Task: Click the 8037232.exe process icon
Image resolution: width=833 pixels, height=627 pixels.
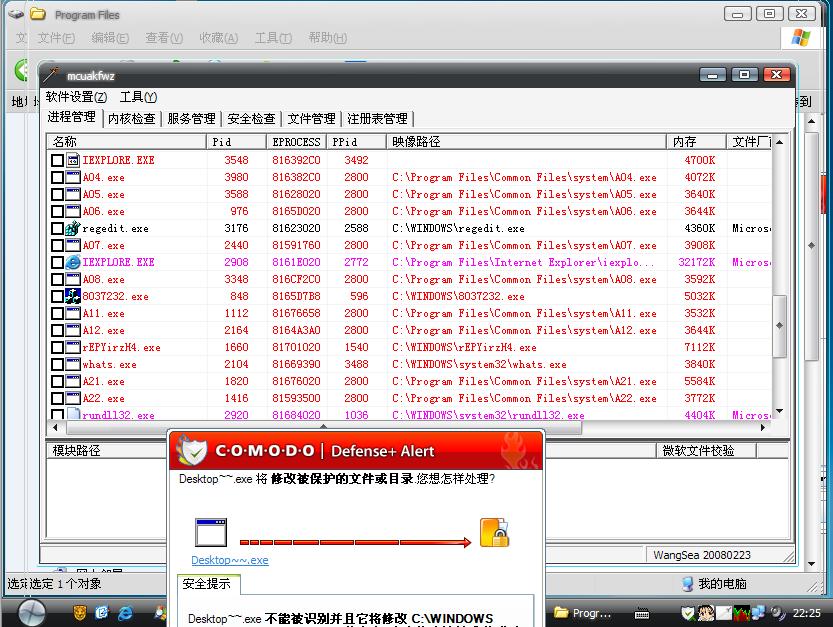Action: (73, 296)
